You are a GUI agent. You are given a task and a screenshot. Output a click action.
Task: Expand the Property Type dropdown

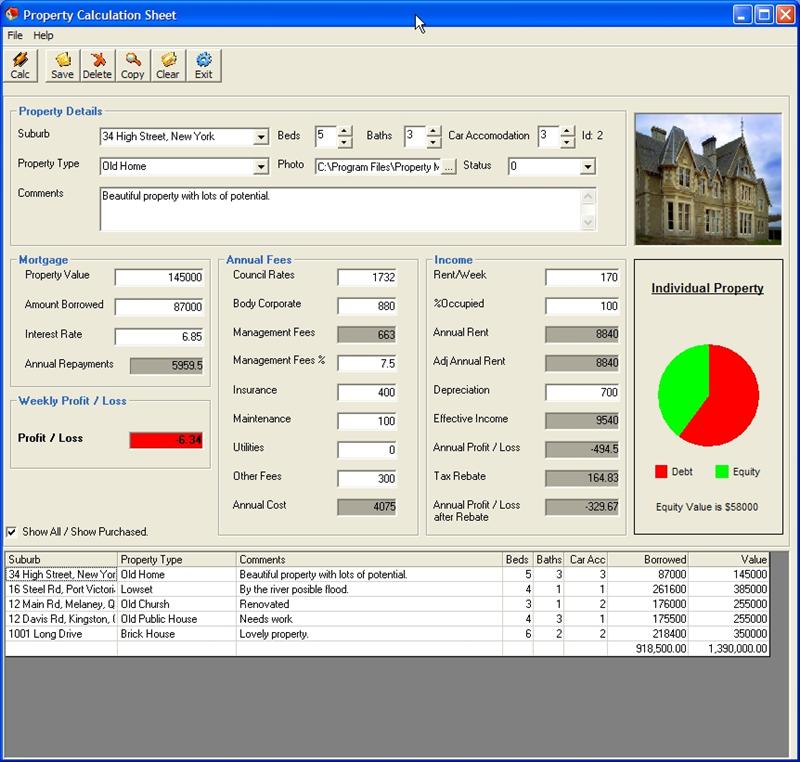coord(261,167)
